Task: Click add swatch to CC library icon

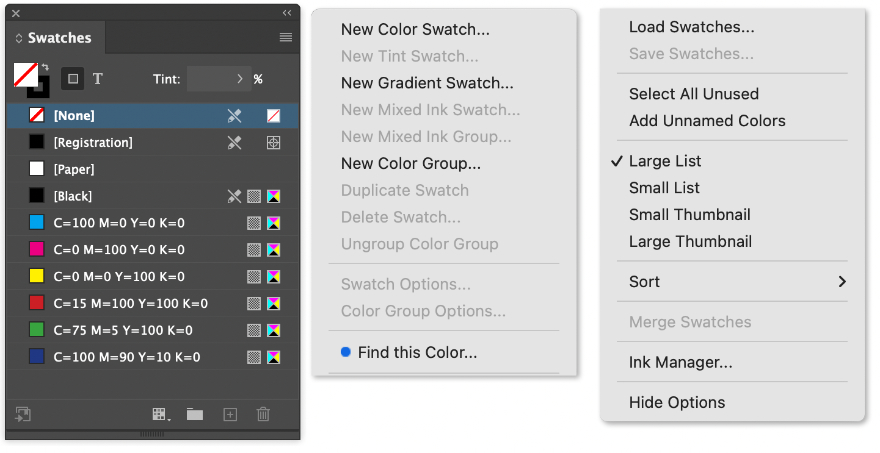Action: pos(22,414)
